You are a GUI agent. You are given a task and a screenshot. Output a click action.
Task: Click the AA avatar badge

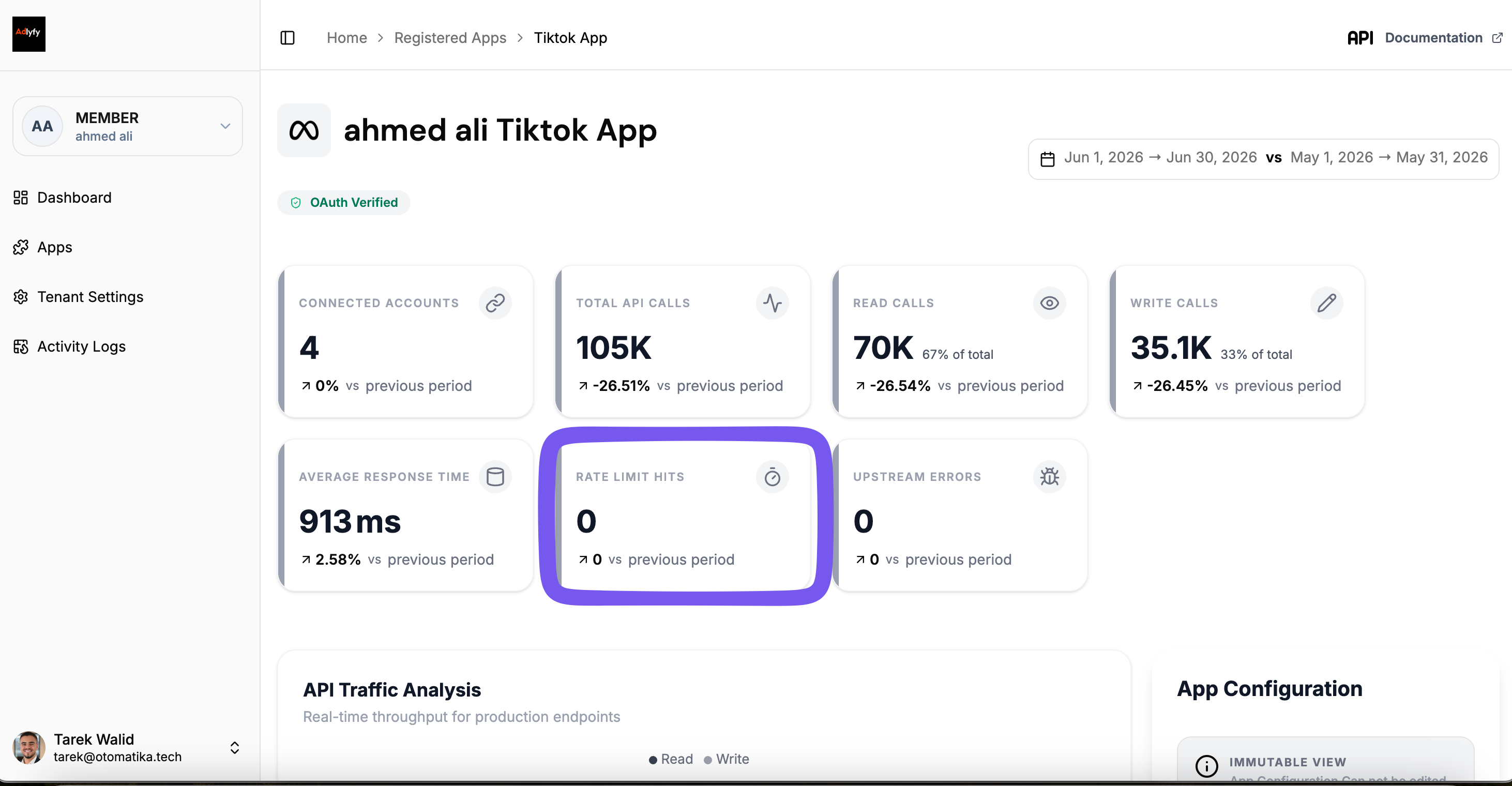point(42,126)
